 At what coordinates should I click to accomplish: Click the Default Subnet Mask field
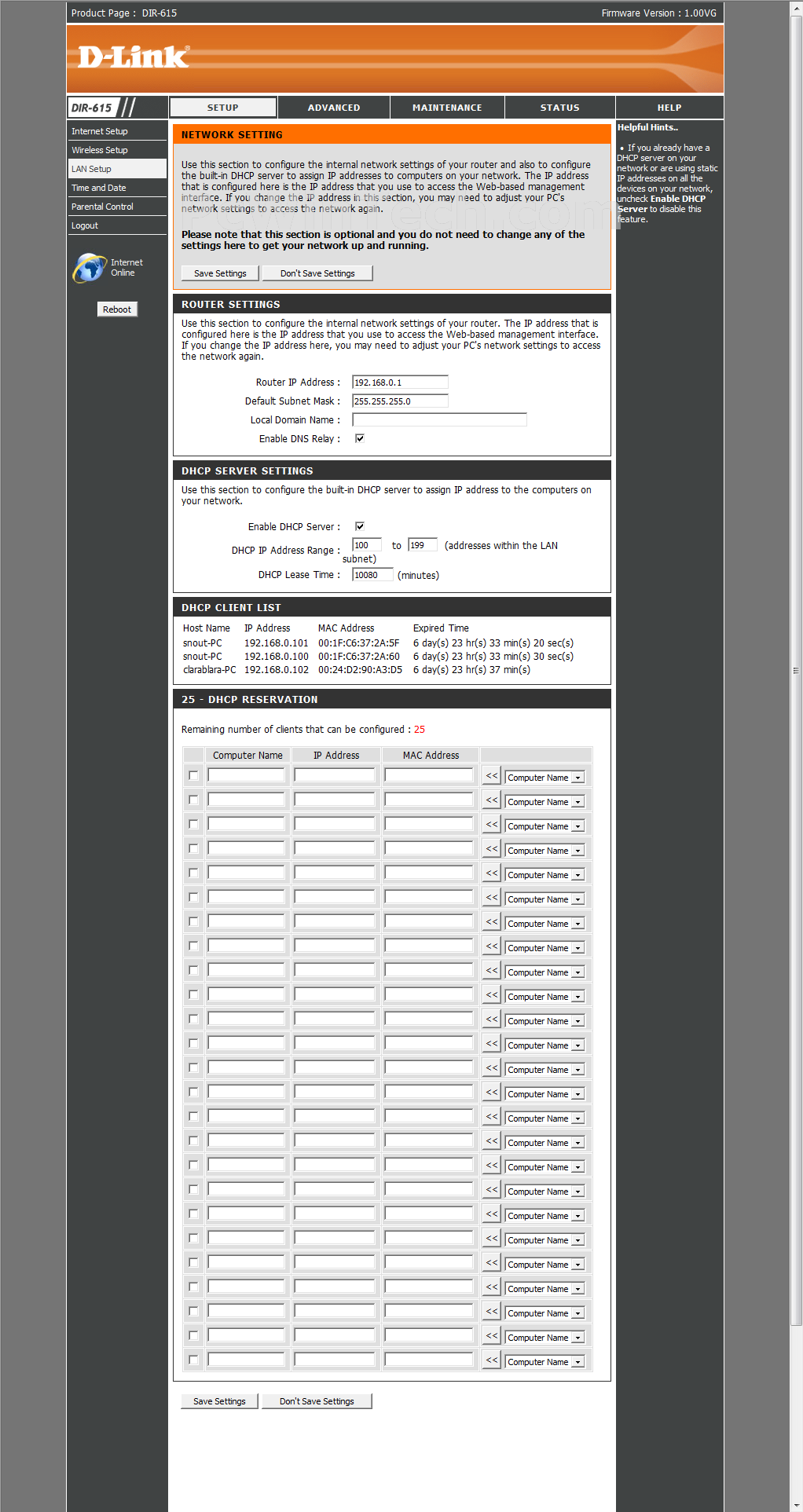point(400,401)
